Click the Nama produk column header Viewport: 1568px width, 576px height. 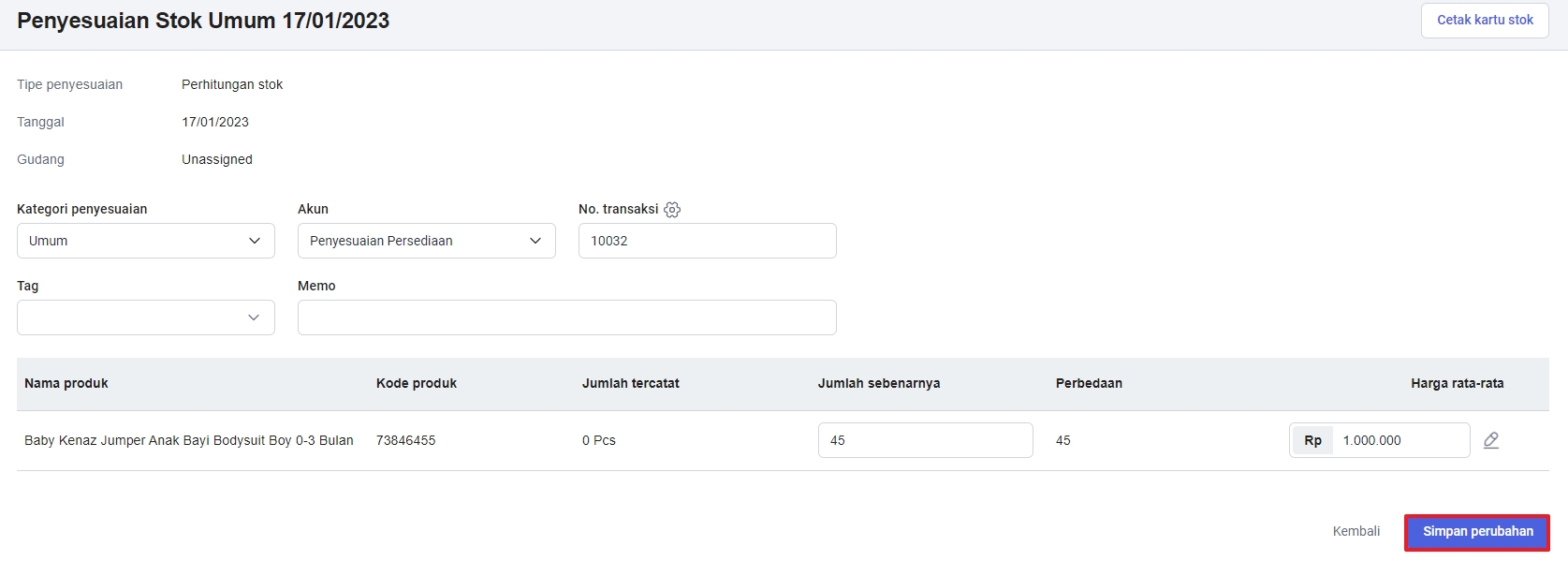point(66,383)
